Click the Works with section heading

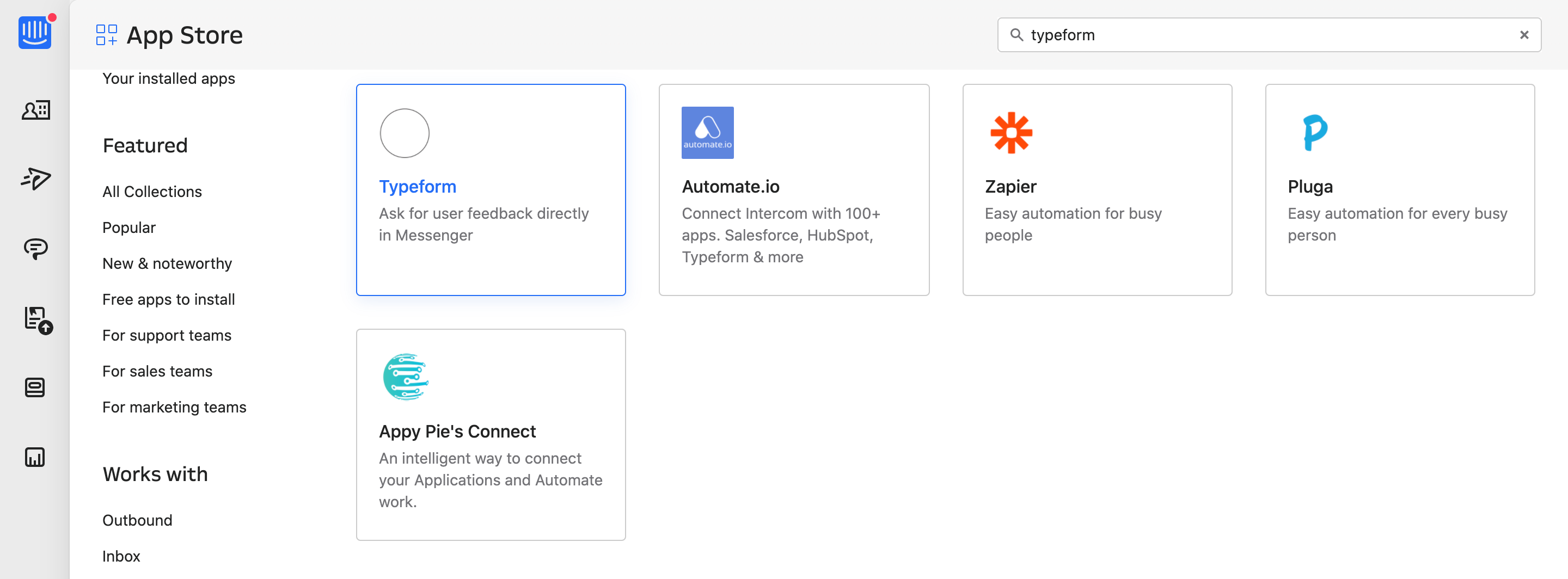coord(155,474)
